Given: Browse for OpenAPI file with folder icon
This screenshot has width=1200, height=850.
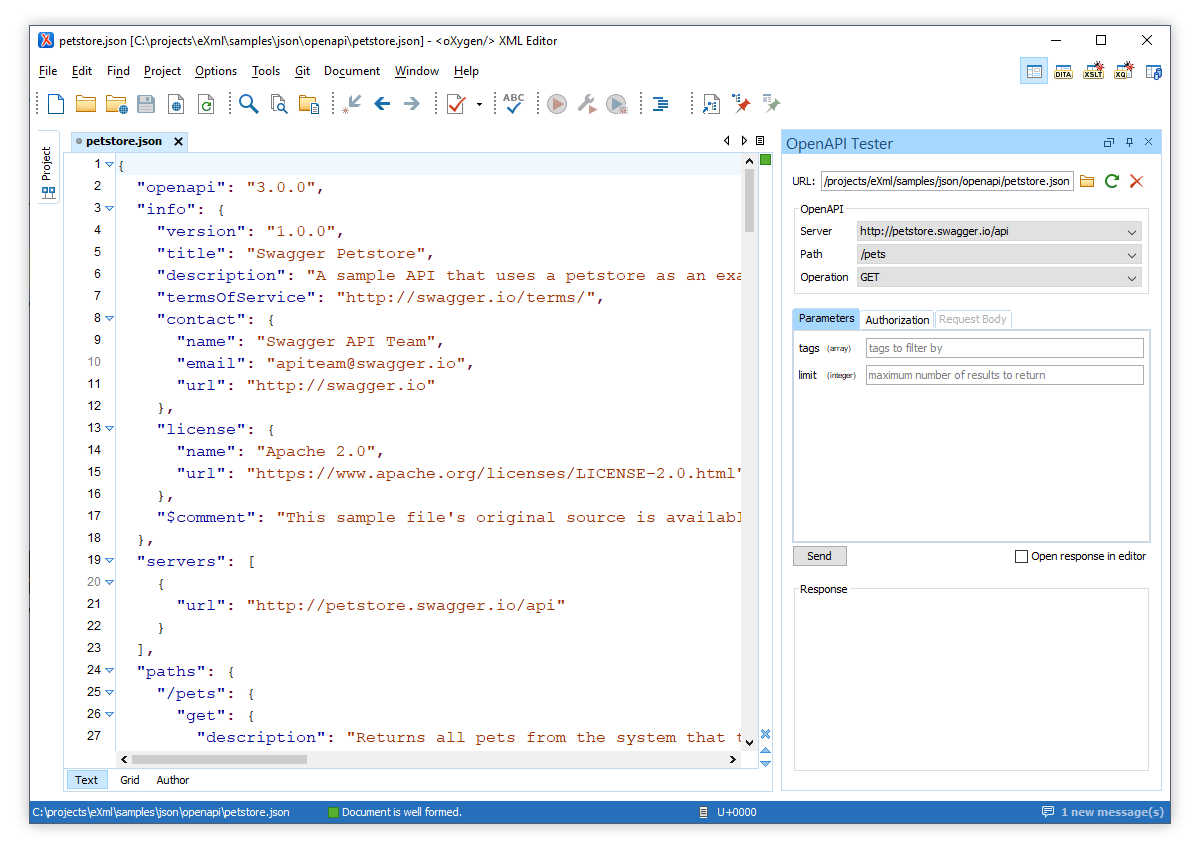Looking at the screenshot, I should click(1087, 181).
